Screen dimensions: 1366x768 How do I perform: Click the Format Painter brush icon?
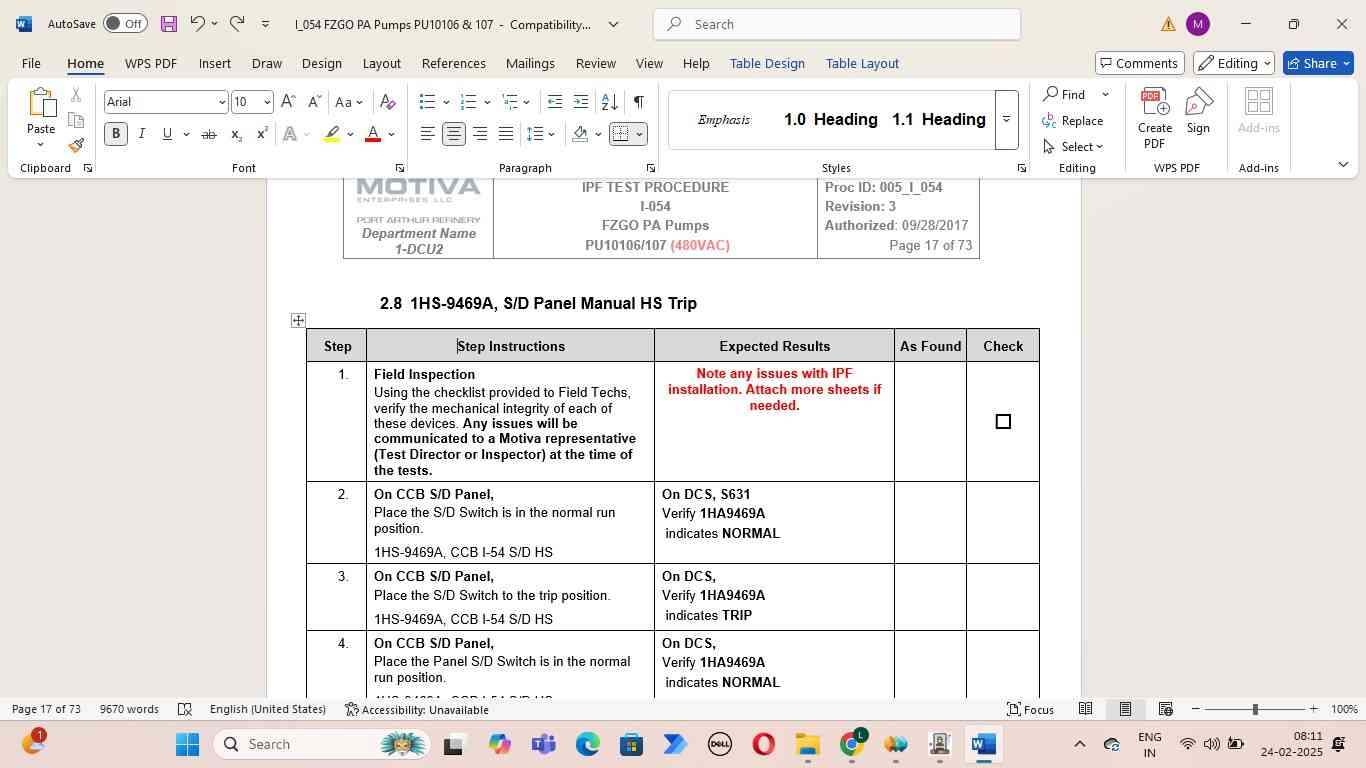(x=76, y=146)
